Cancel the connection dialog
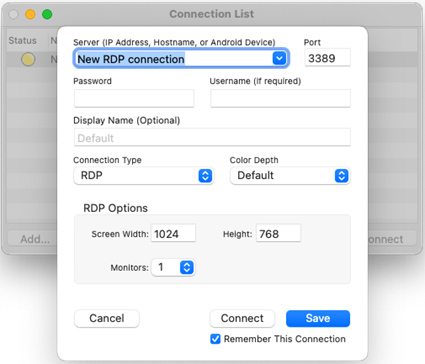Viewport: 425px width, 364px height. (107, 318)
